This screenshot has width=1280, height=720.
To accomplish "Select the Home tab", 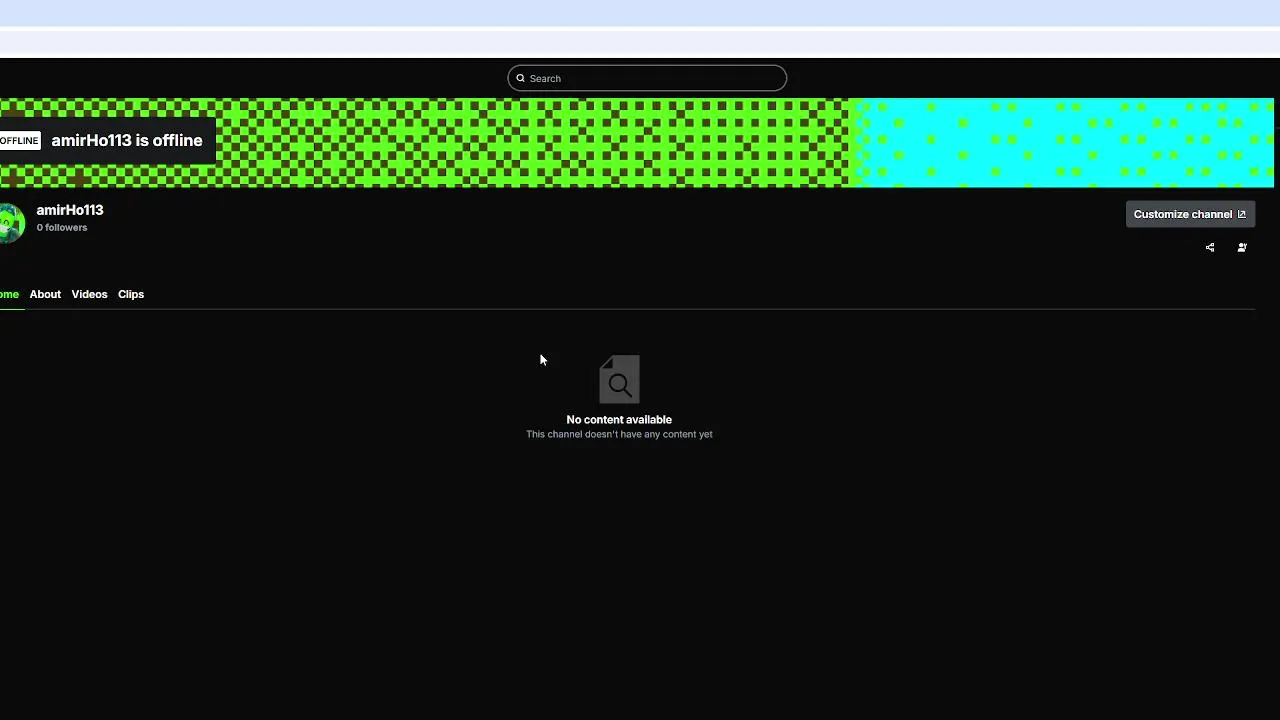I will [9, 294].
